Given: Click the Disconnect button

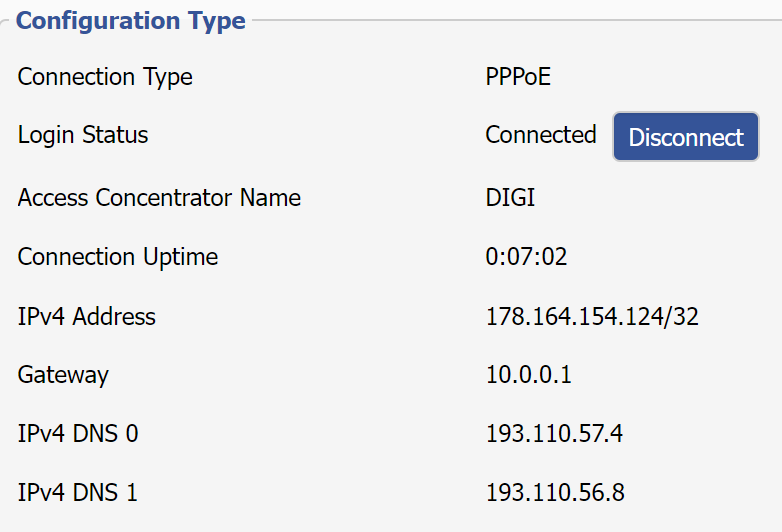Looking at the screenshot, I should pyautogui.click(x=686, y=137).
